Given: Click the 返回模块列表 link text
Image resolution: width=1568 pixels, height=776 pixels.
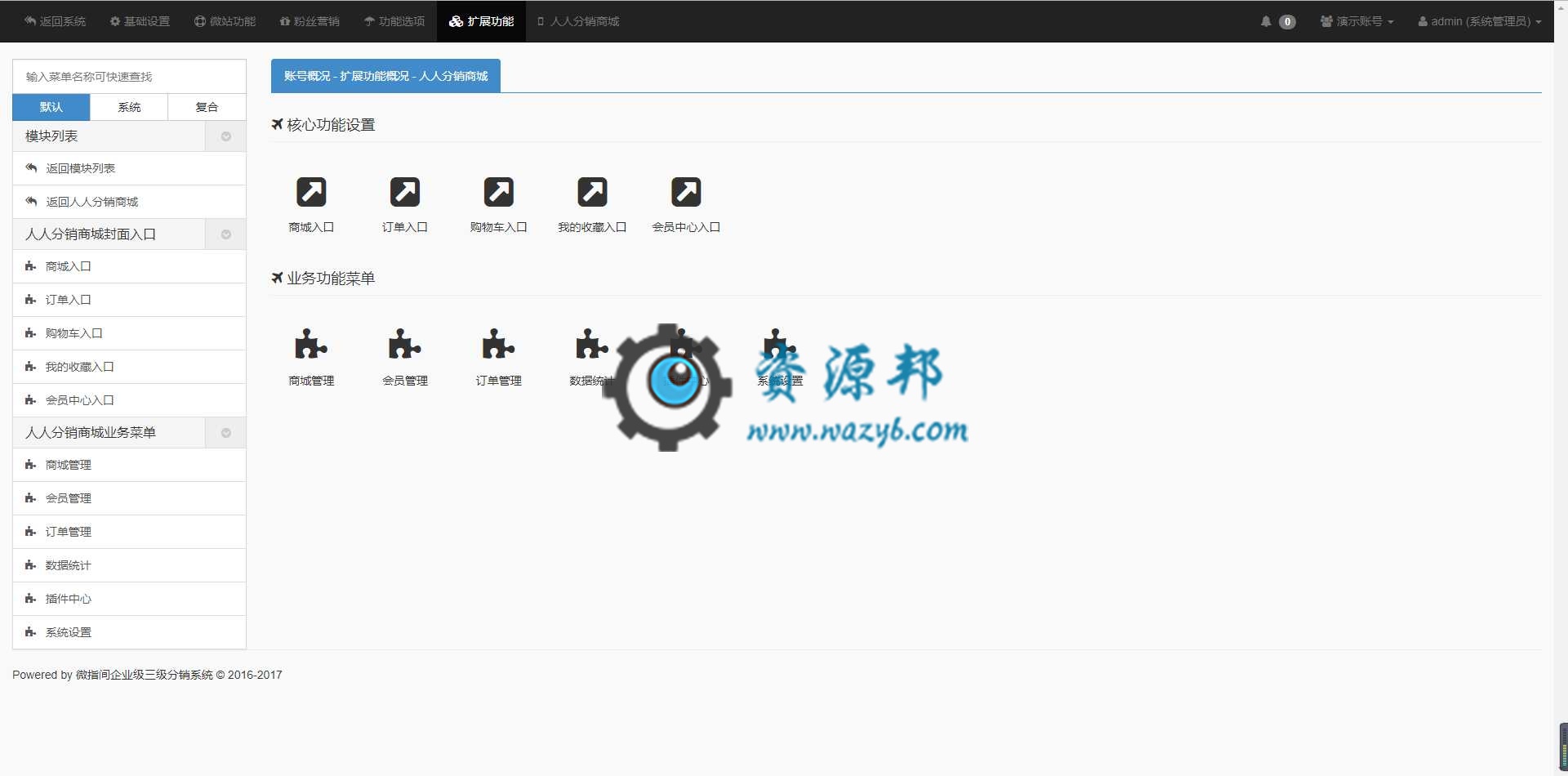Looking at the screenshot, I should [80, 168].
